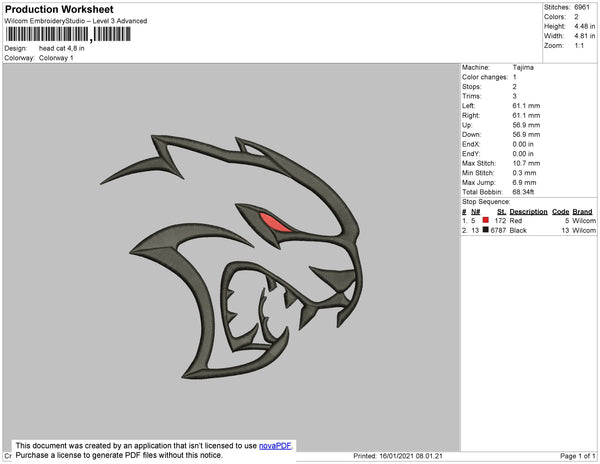Screen dimensions: 600x464
Task: Select height value '4.48 in'
Action: 584,26
